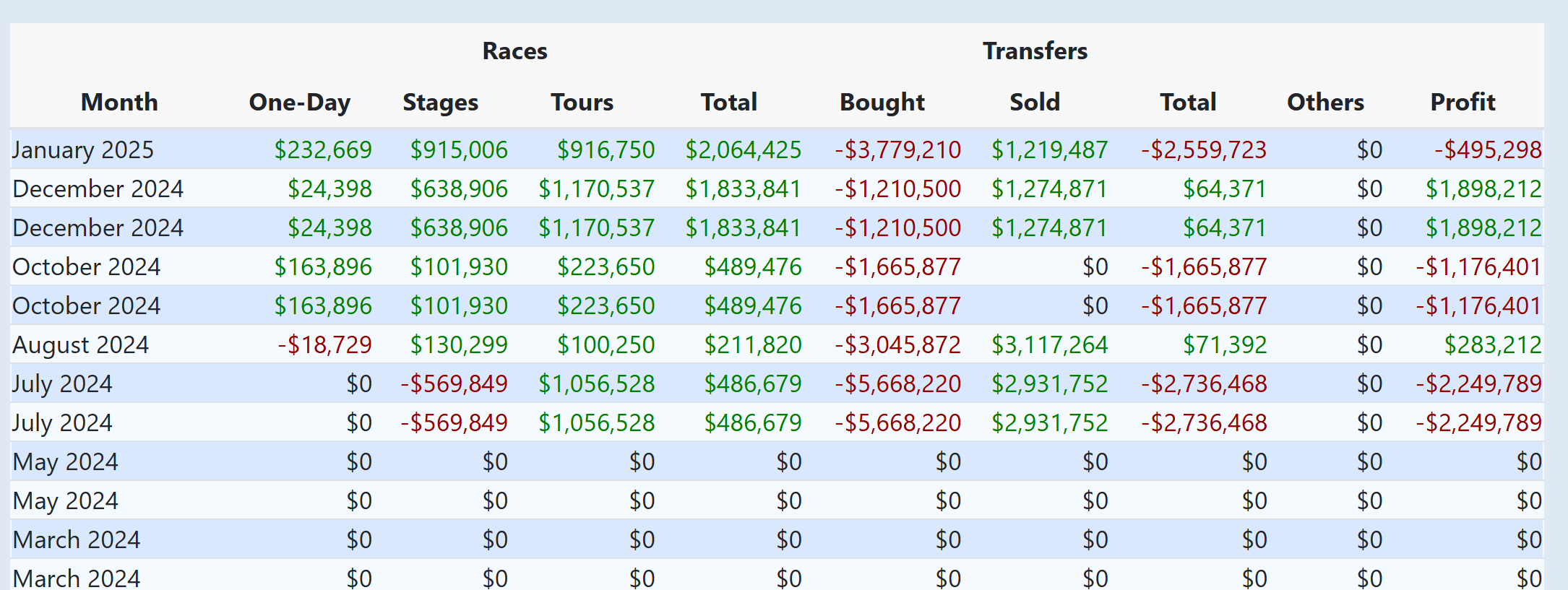Select the Tours column header
The height and width of the screenshot is (590, 1568).
582,103
